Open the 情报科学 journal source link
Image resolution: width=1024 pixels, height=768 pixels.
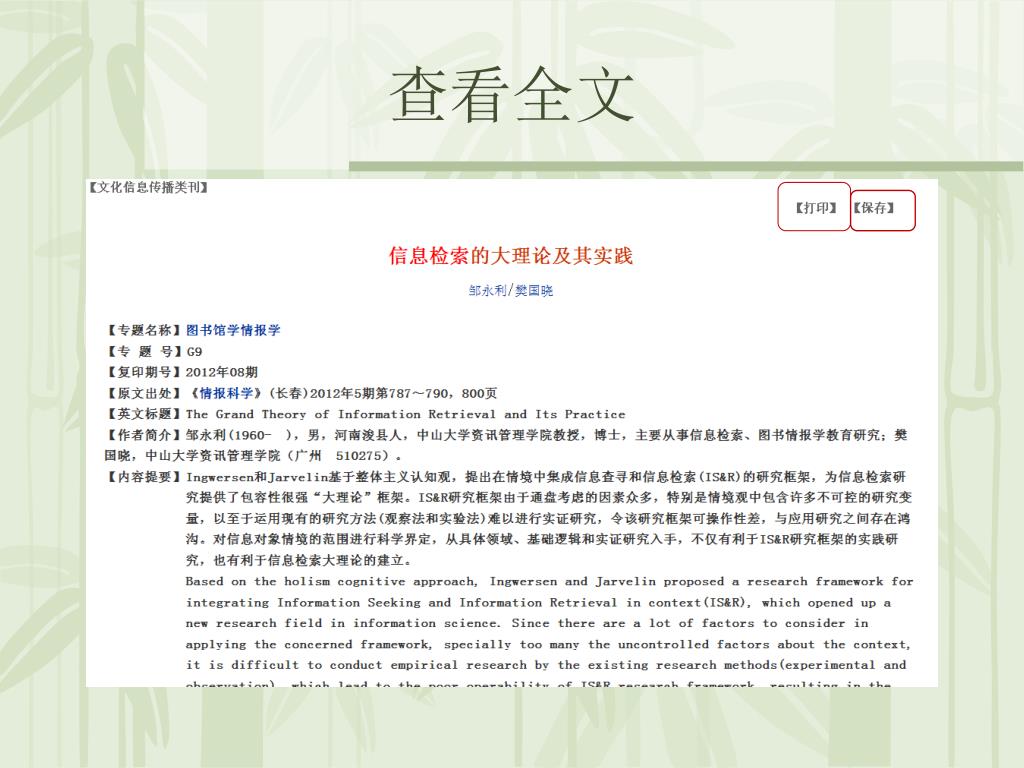click(x=226, y=393)
